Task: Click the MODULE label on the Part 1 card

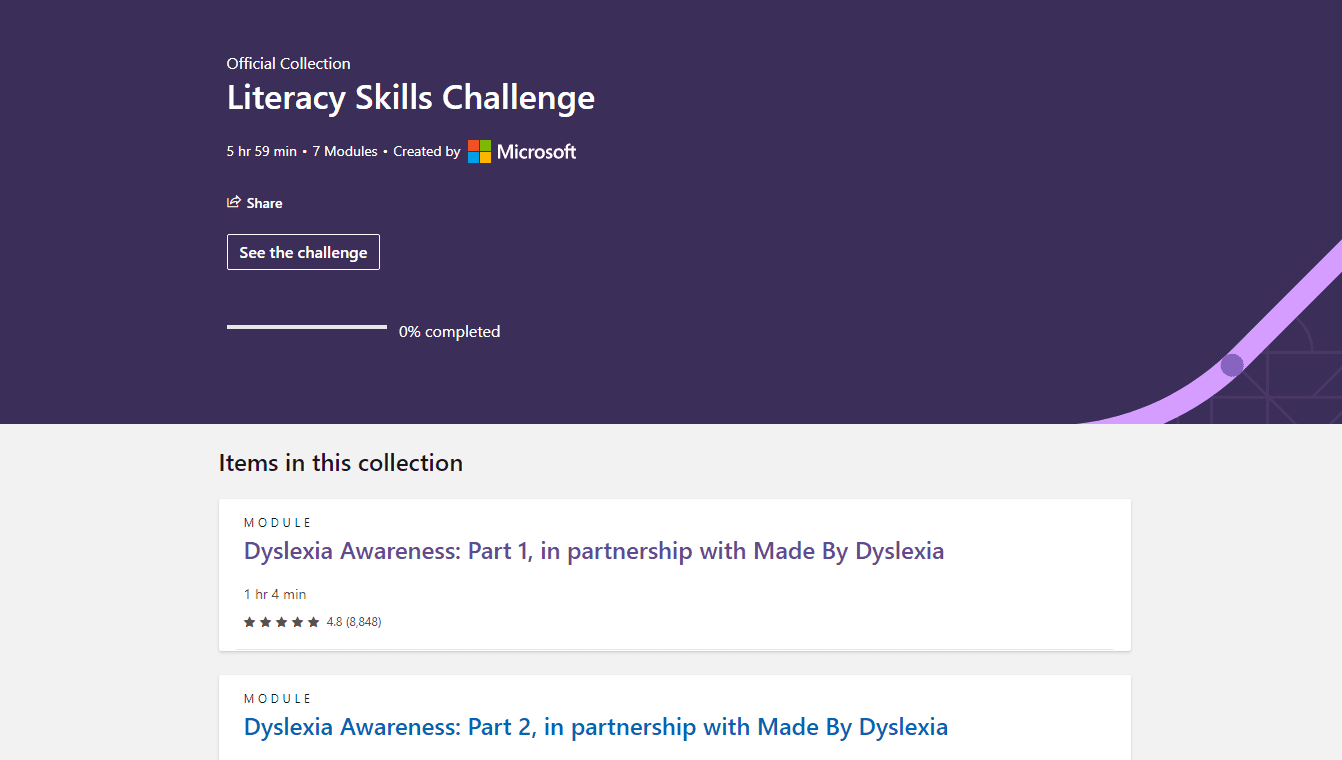Action: coord(278,523)
